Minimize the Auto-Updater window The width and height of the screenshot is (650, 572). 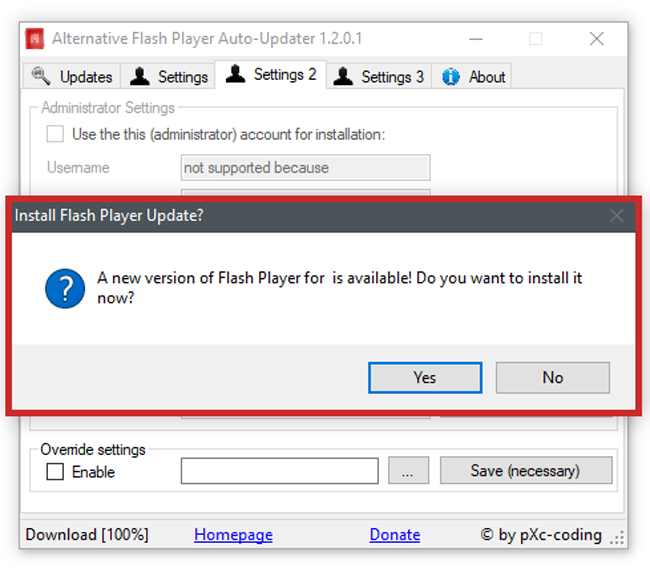tap(474, 39)
